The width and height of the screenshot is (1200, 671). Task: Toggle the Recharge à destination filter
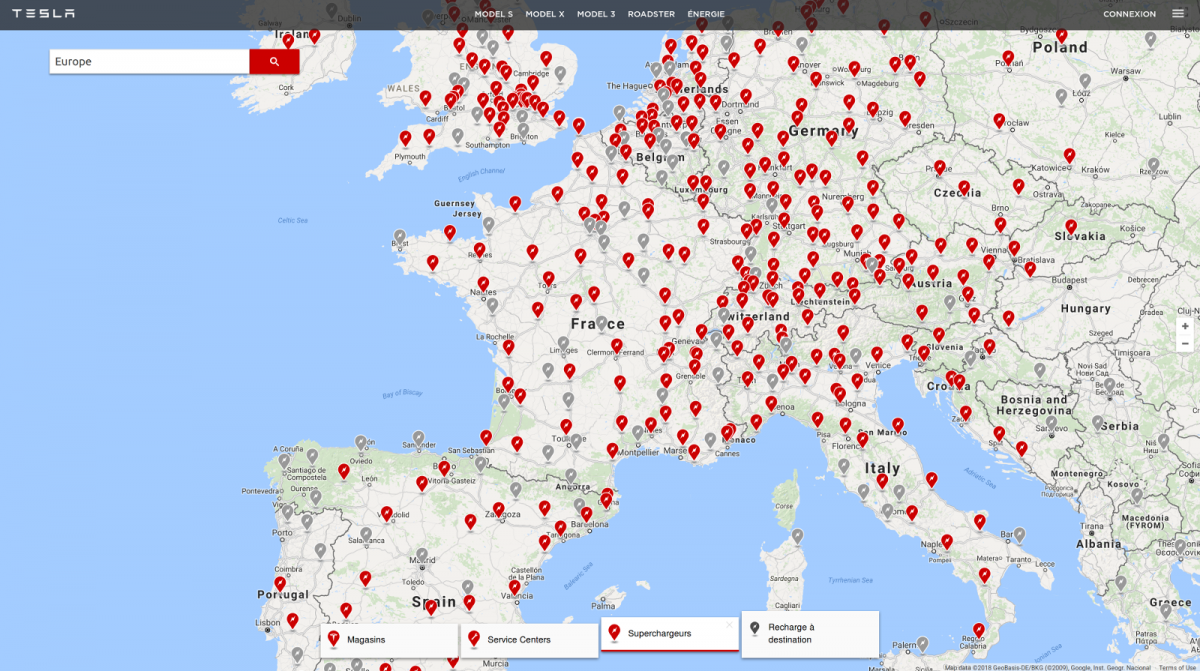tap(810, 633)
